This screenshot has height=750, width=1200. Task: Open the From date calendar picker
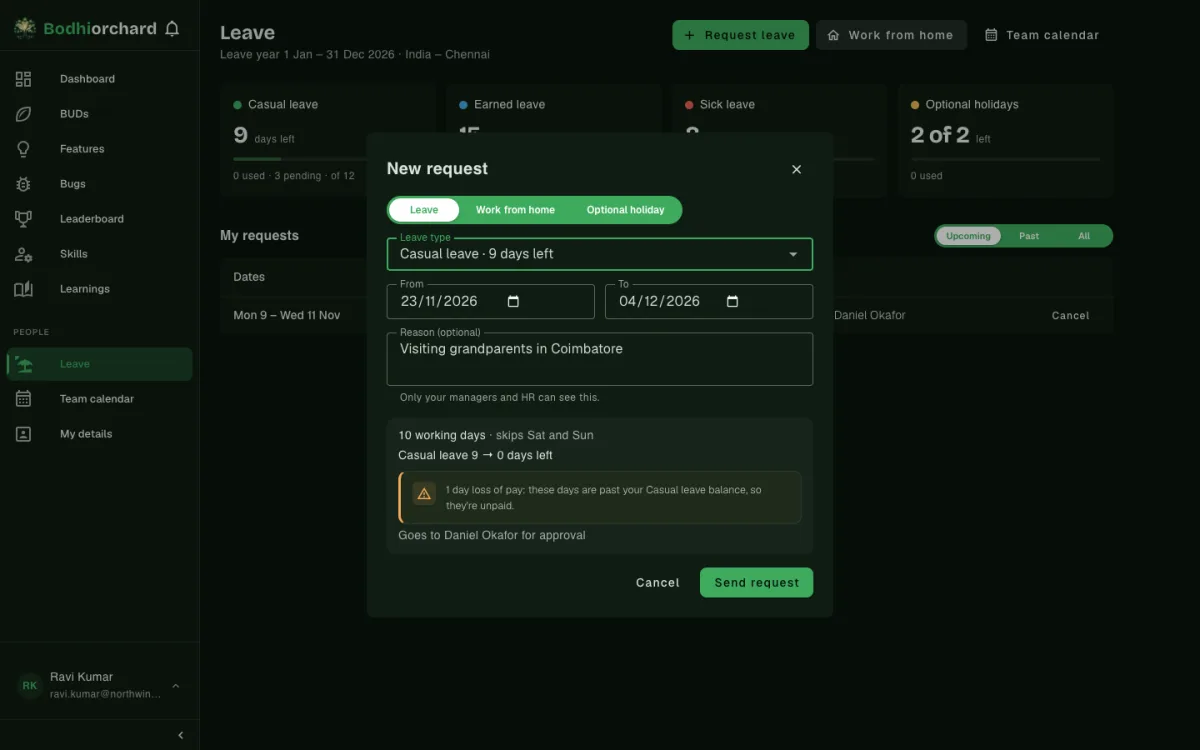pyautogui.click(x=514, y=301)
